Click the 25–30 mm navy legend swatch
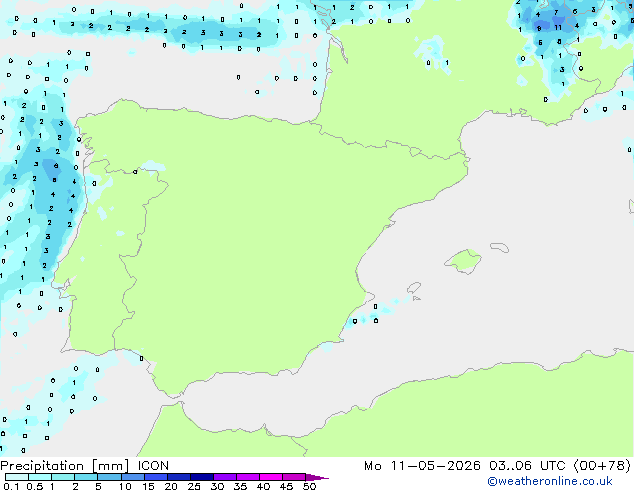The width and height of the screenshot is (634, 490). click(202, 477)
